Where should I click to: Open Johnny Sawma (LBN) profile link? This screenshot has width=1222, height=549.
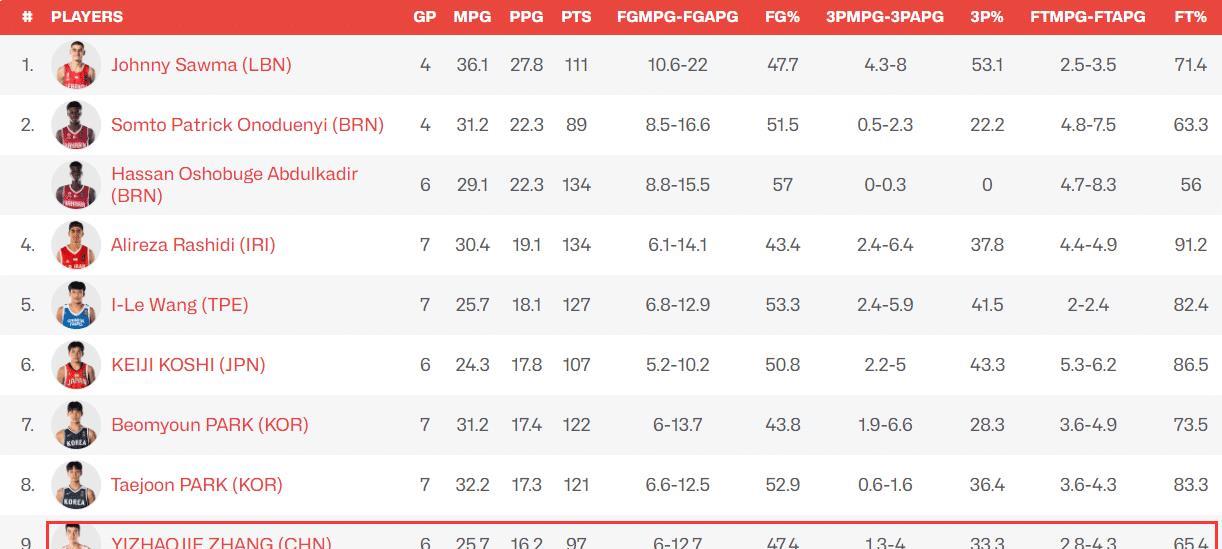(201, 65)
